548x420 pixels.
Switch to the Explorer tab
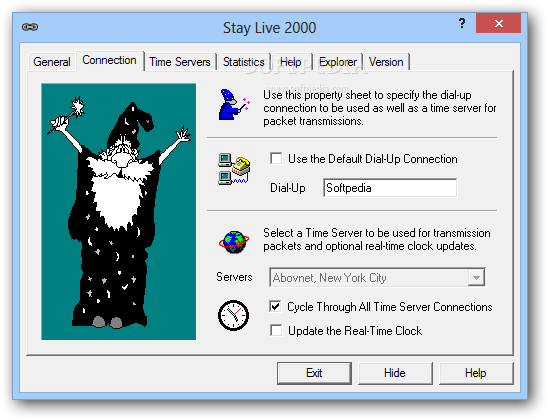pos(338,62)
